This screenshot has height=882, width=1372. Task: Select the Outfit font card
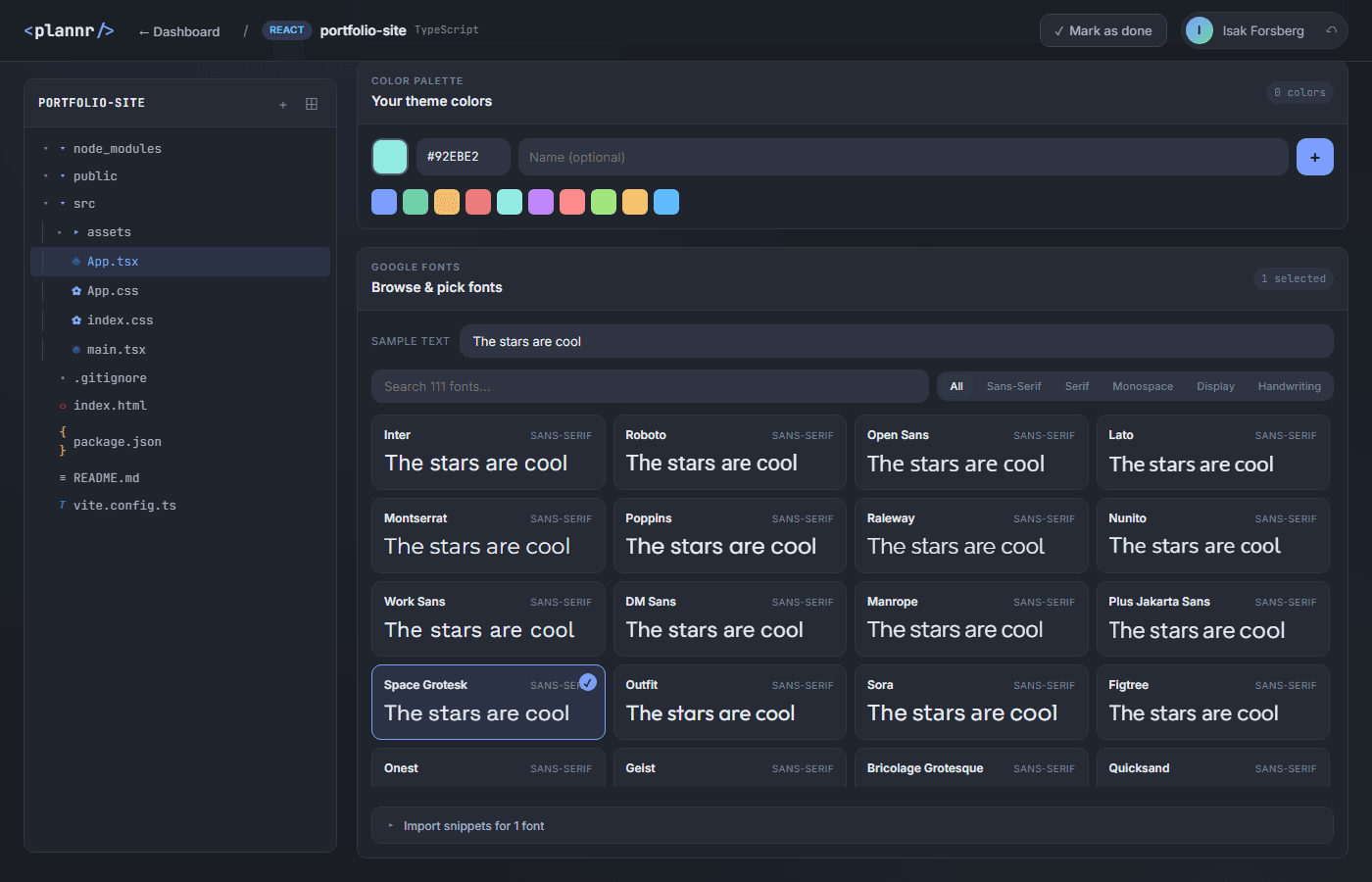click(x=729, y=702)
